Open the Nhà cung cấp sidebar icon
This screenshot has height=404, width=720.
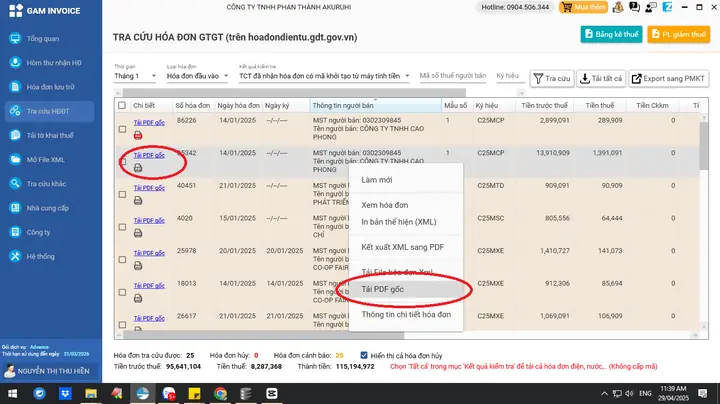15,208
